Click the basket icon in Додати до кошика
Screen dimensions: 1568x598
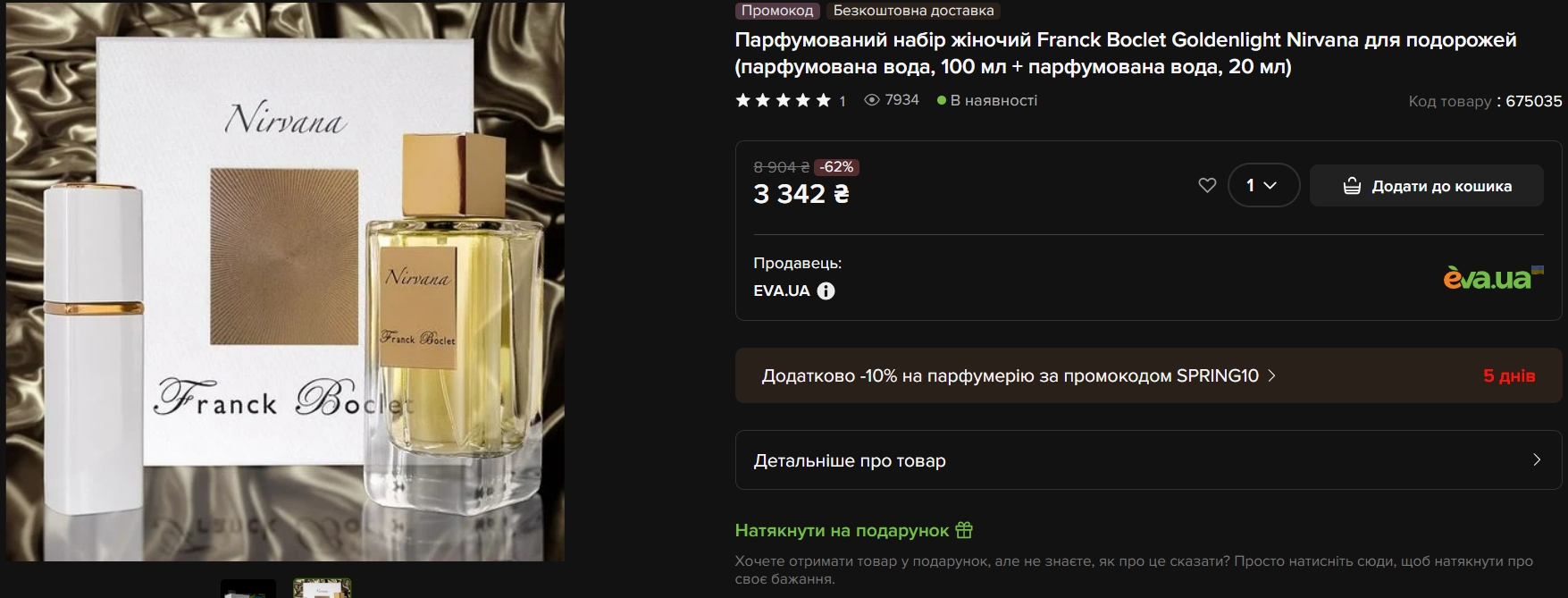point(1352,186)
